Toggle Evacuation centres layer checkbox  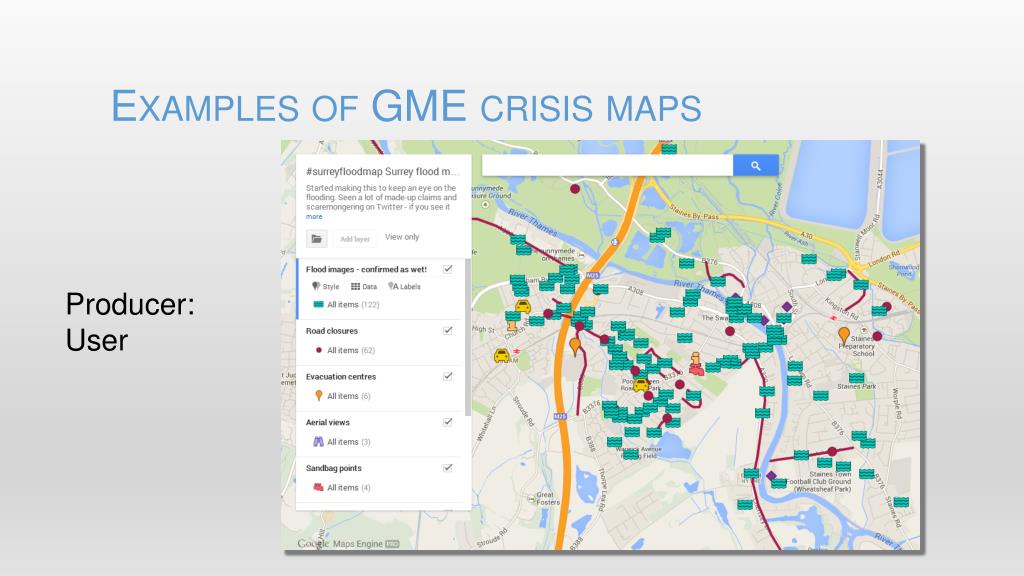pyautogui.click(x=448, y=376)
